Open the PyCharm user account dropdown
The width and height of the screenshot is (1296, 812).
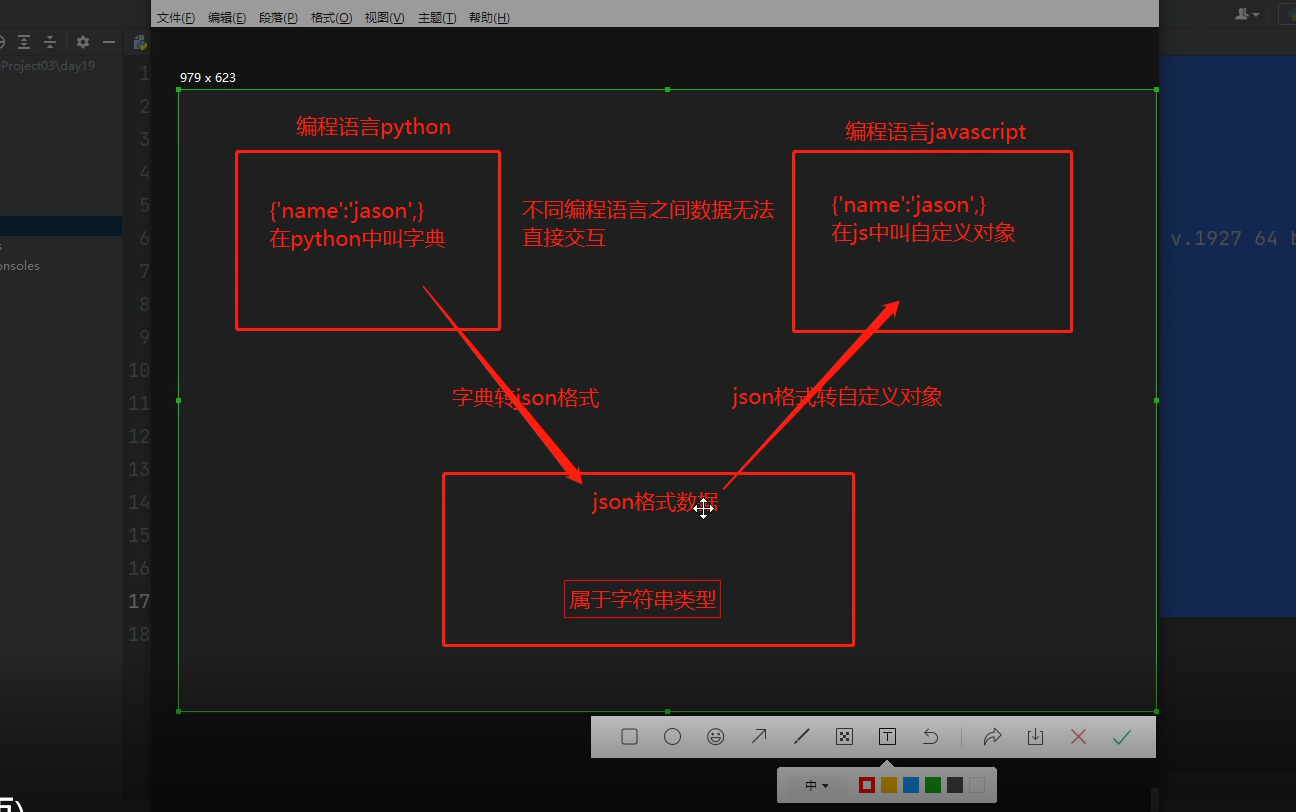1247,14
